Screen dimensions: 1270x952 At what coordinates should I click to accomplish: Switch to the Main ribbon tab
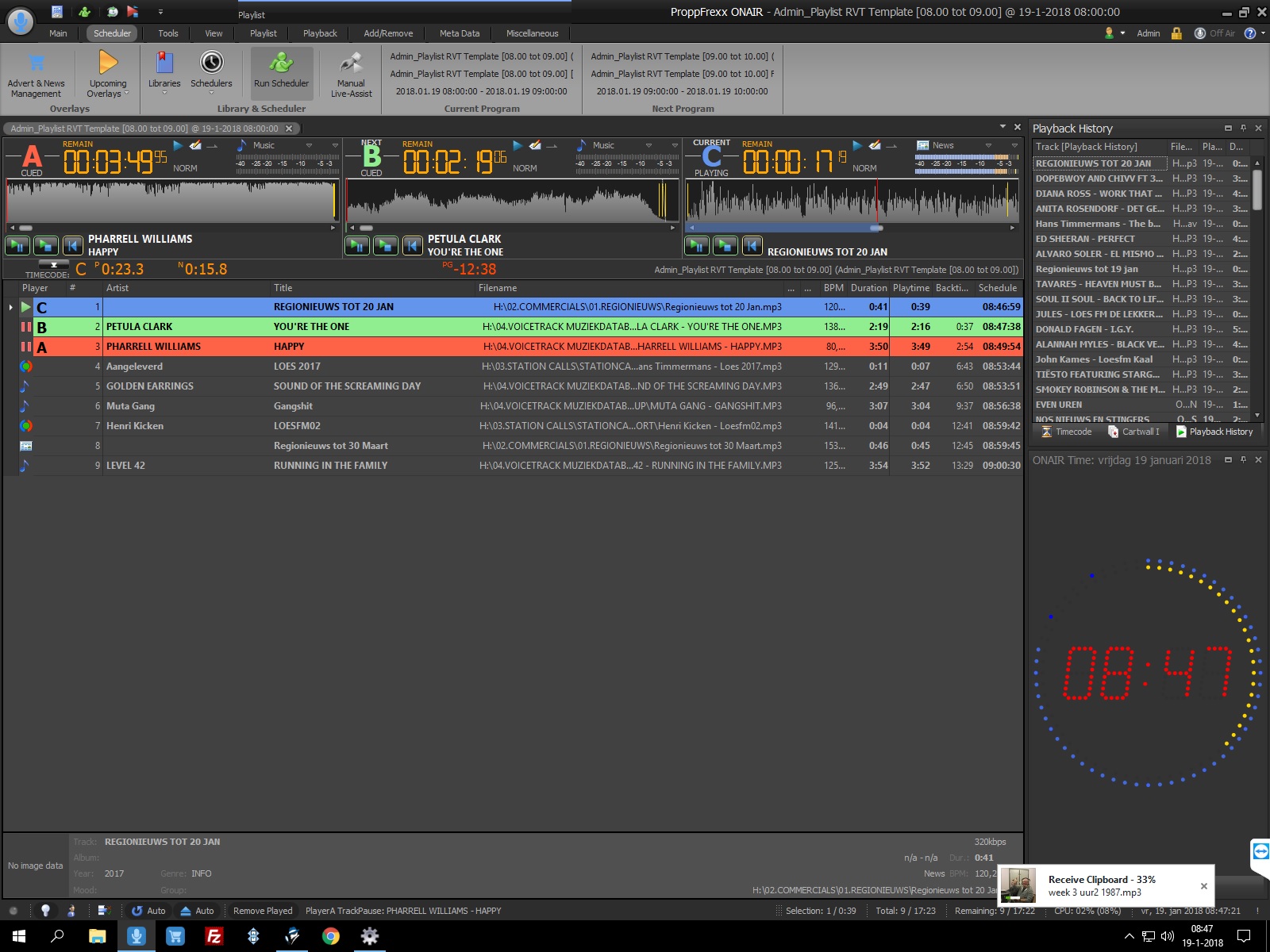point(58,33)
